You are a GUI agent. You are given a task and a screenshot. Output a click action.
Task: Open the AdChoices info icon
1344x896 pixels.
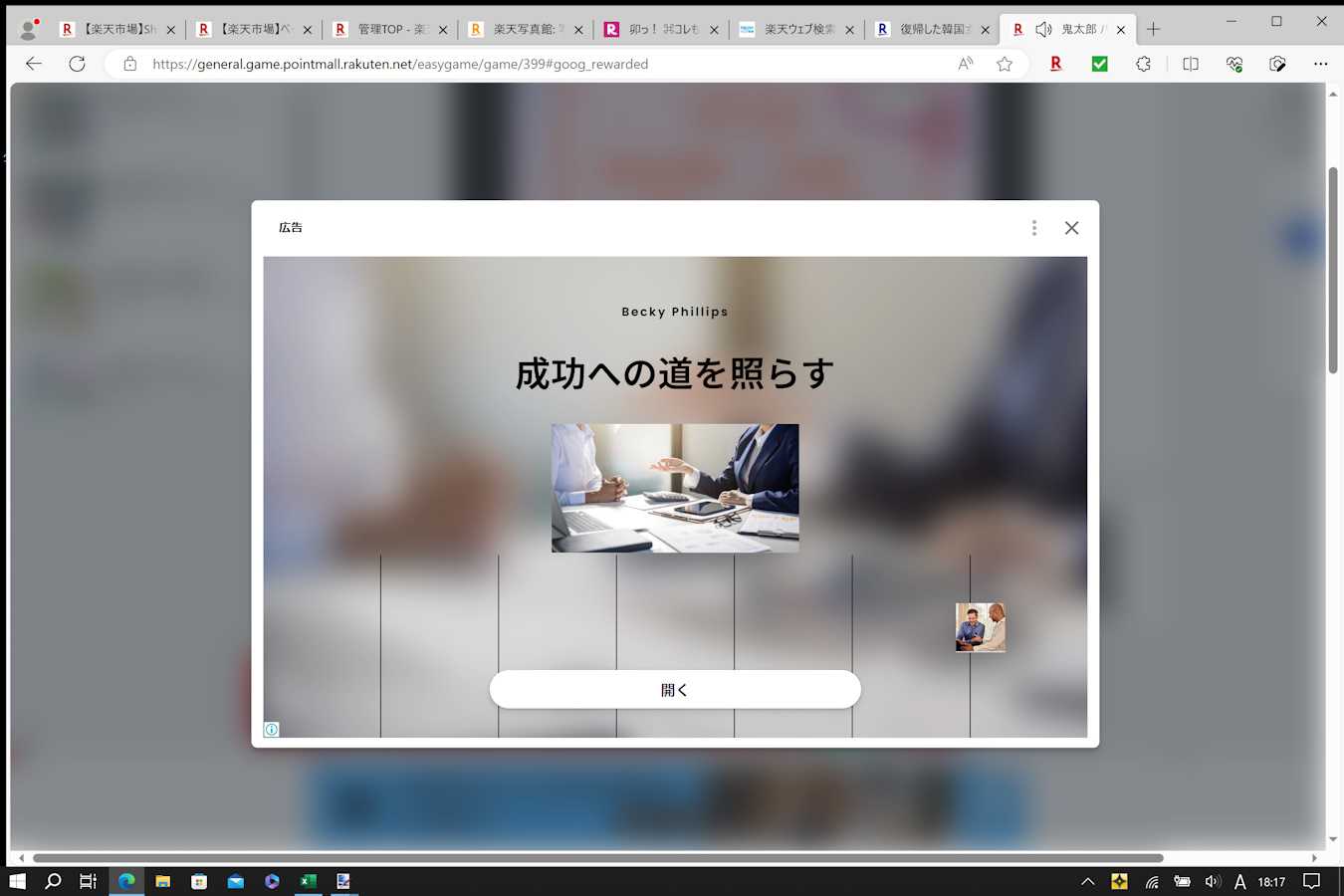click(x=271, y=730)
